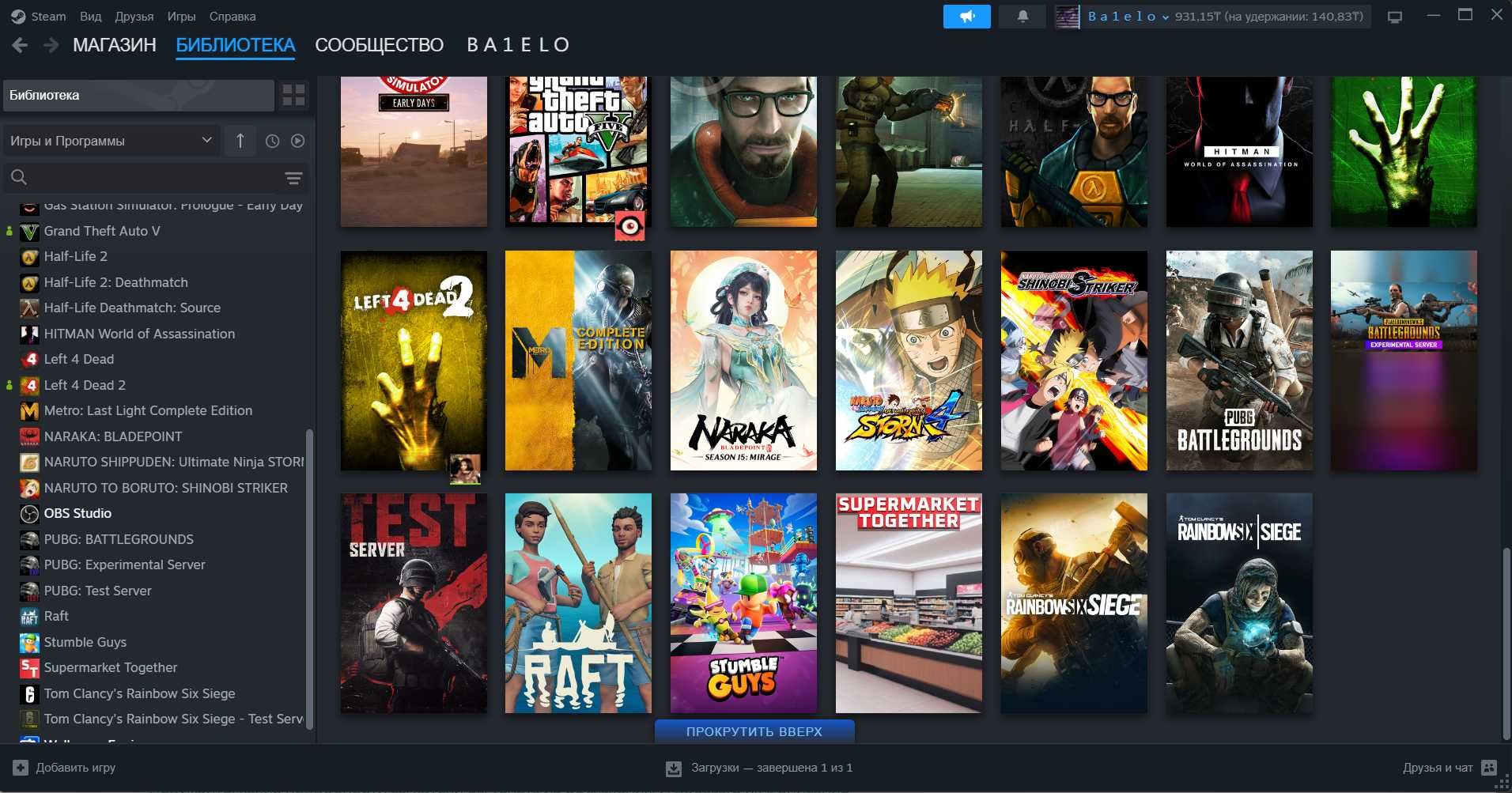Open the Вид menu

(x=91, y=16)
